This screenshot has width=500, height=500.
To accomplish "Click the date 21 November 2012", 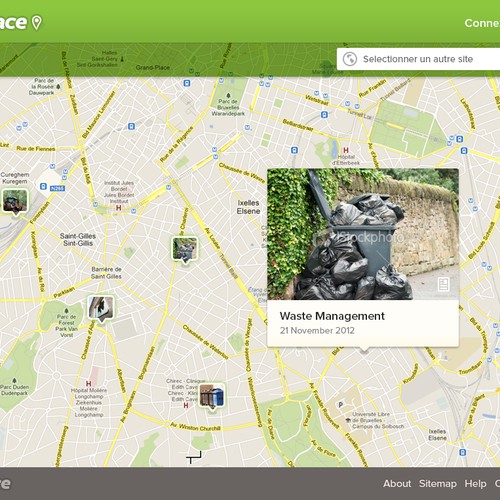I will coord(317,330).
